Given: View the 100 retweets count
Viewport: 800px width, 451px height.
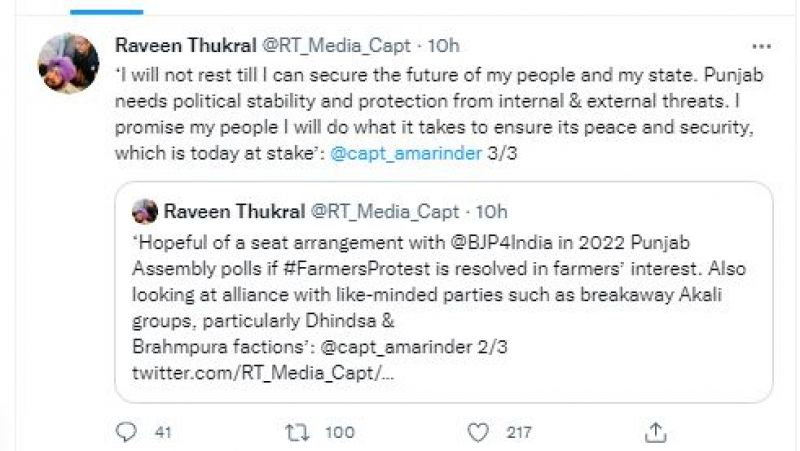Looking at the screenshot, I should (x=341, y=431).
